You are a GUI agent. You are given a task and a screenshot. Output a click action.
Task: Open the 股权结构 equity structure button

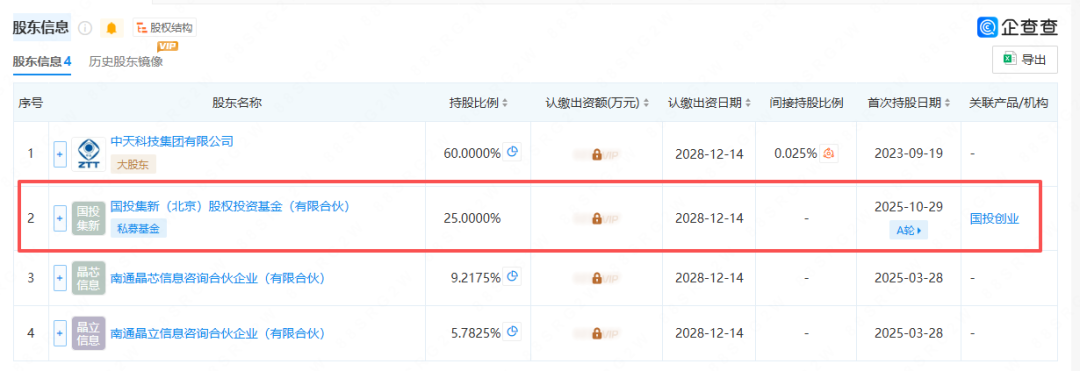point(165,28)
